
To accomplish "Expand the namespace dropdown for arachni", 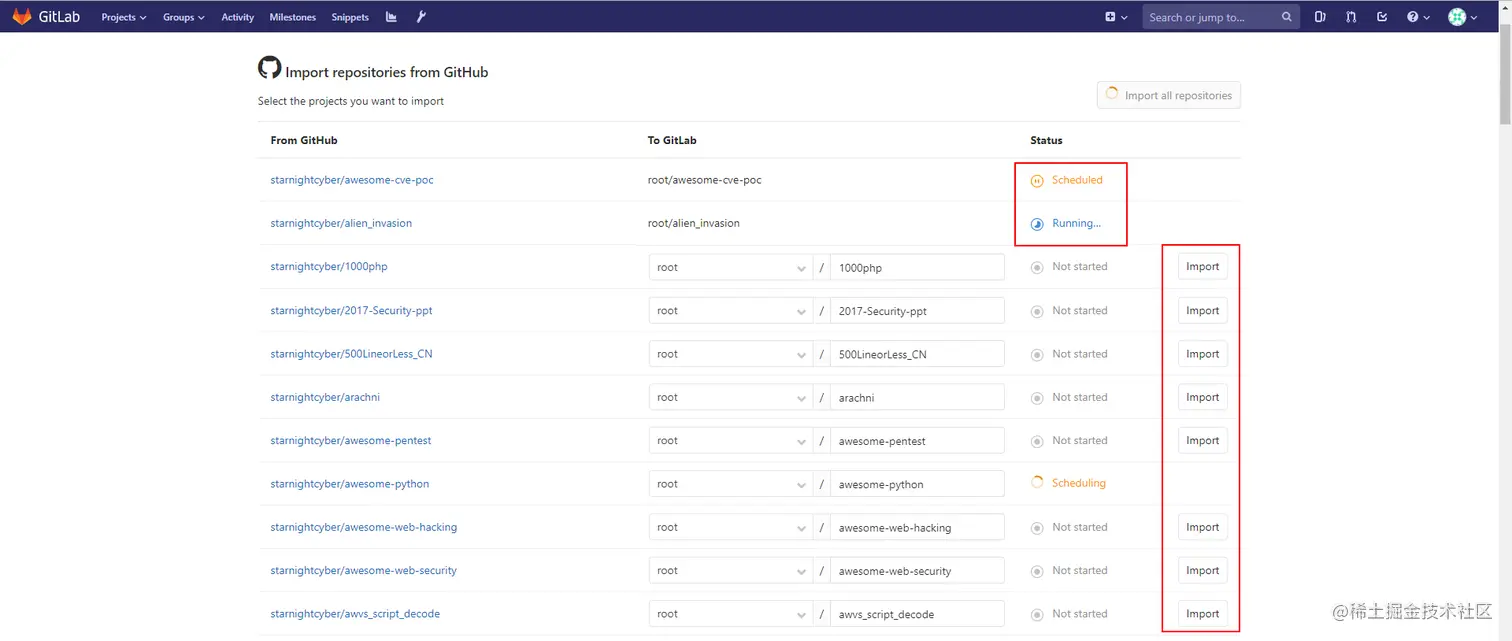I will click(731, 397).
